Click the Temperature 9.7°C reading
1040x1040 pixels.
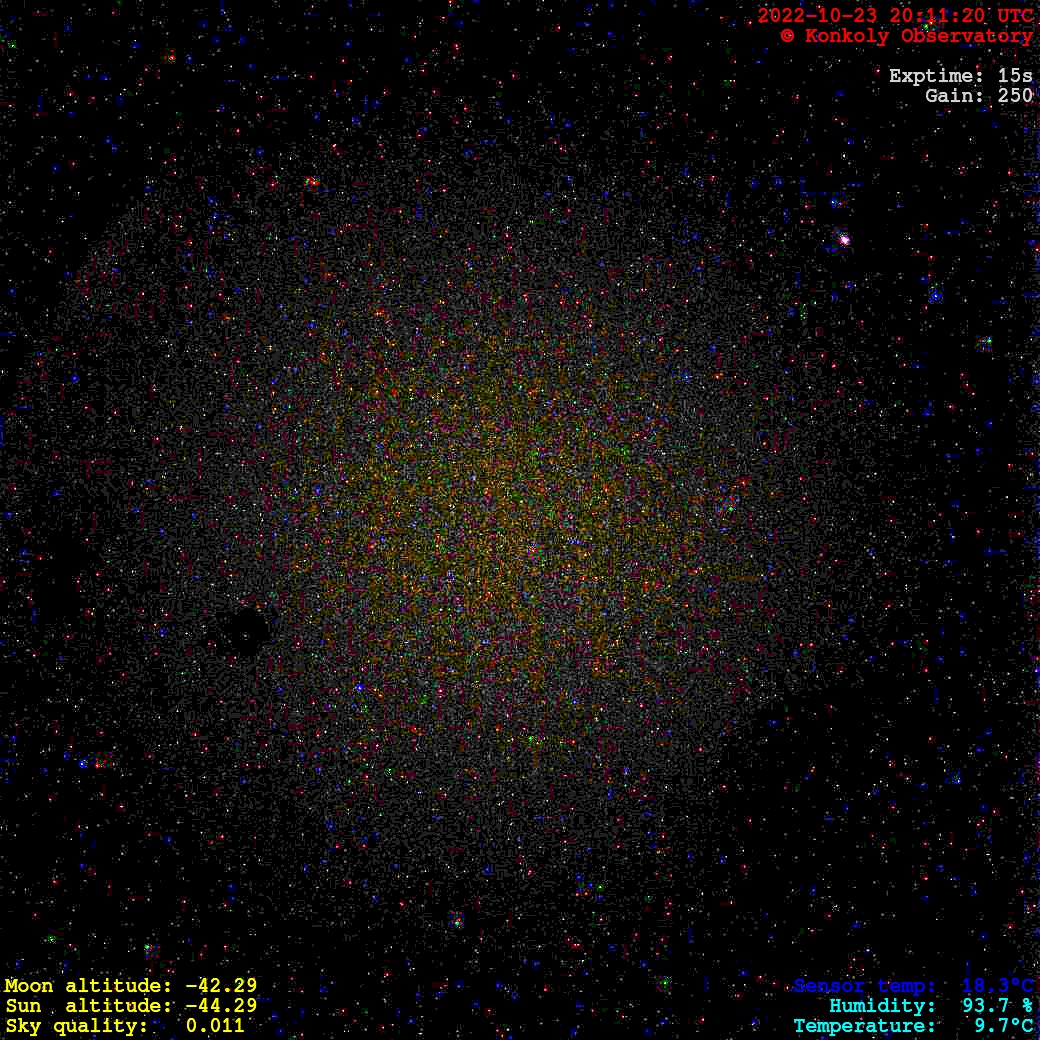coord(912,1026)
